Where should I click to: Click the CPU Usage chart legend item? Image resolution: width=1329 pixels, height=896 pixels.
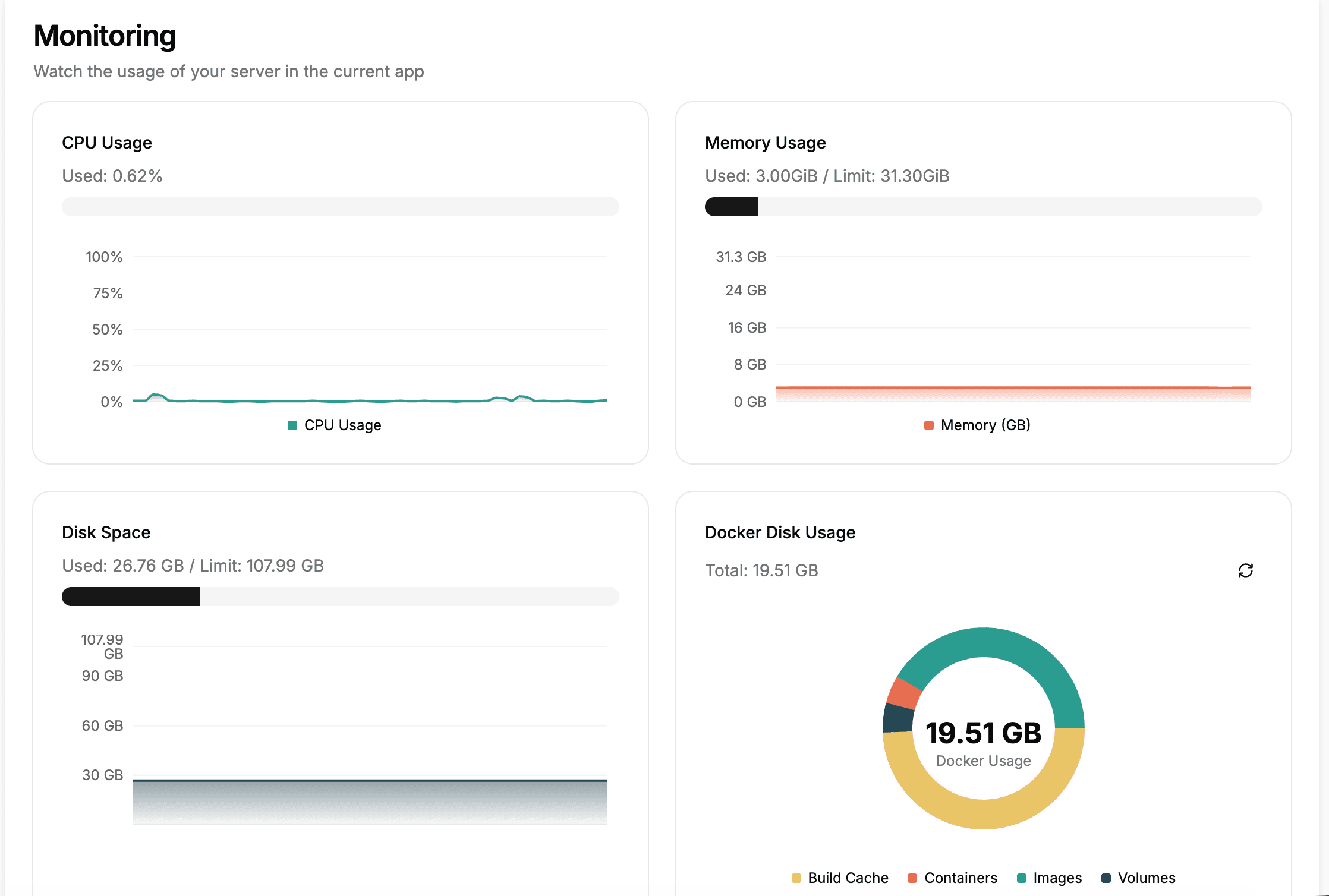coord(334,425)
